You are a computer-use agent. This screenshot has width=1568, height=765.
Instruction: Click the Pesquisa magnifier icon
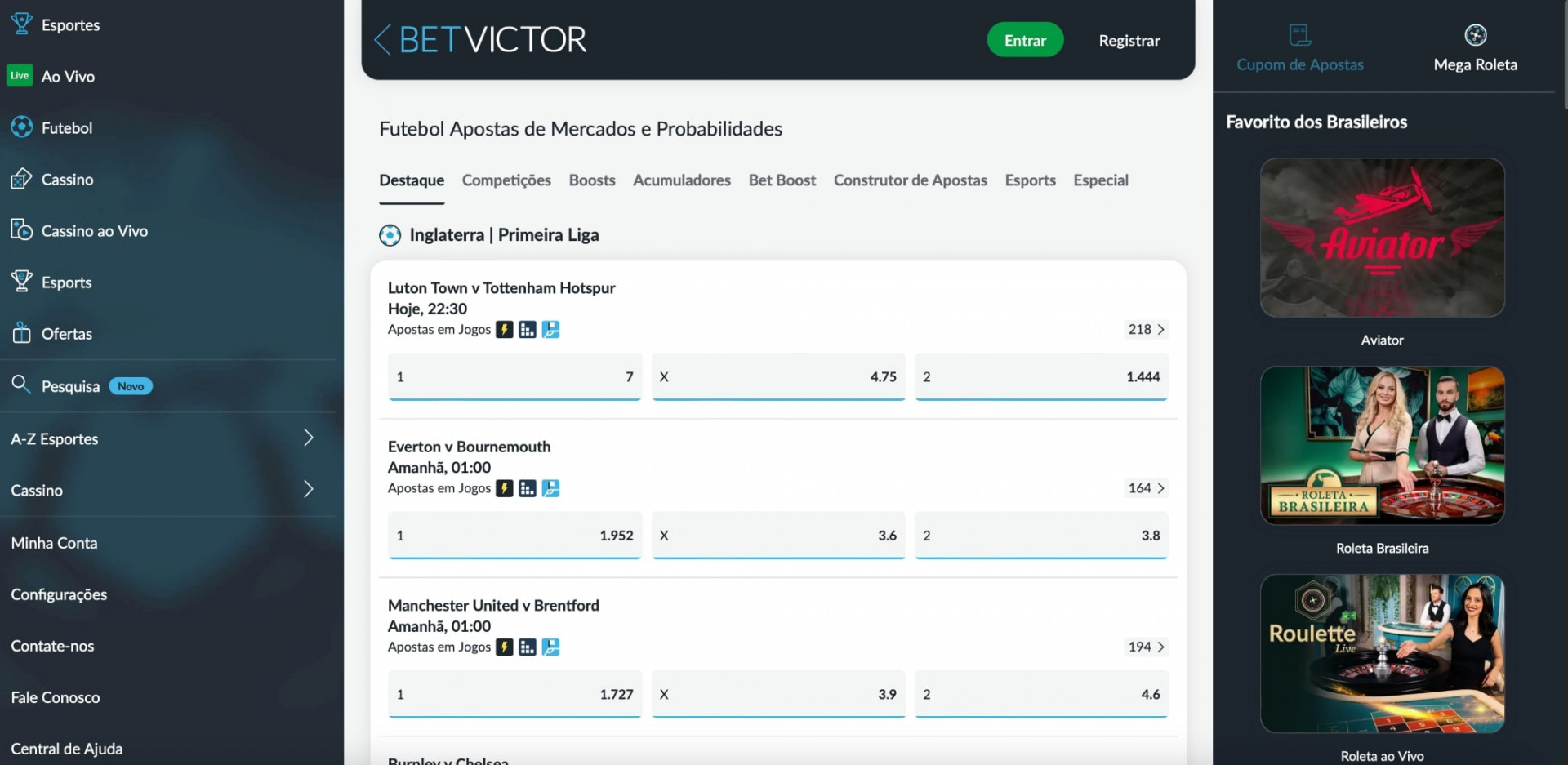(x=21, y=385)
